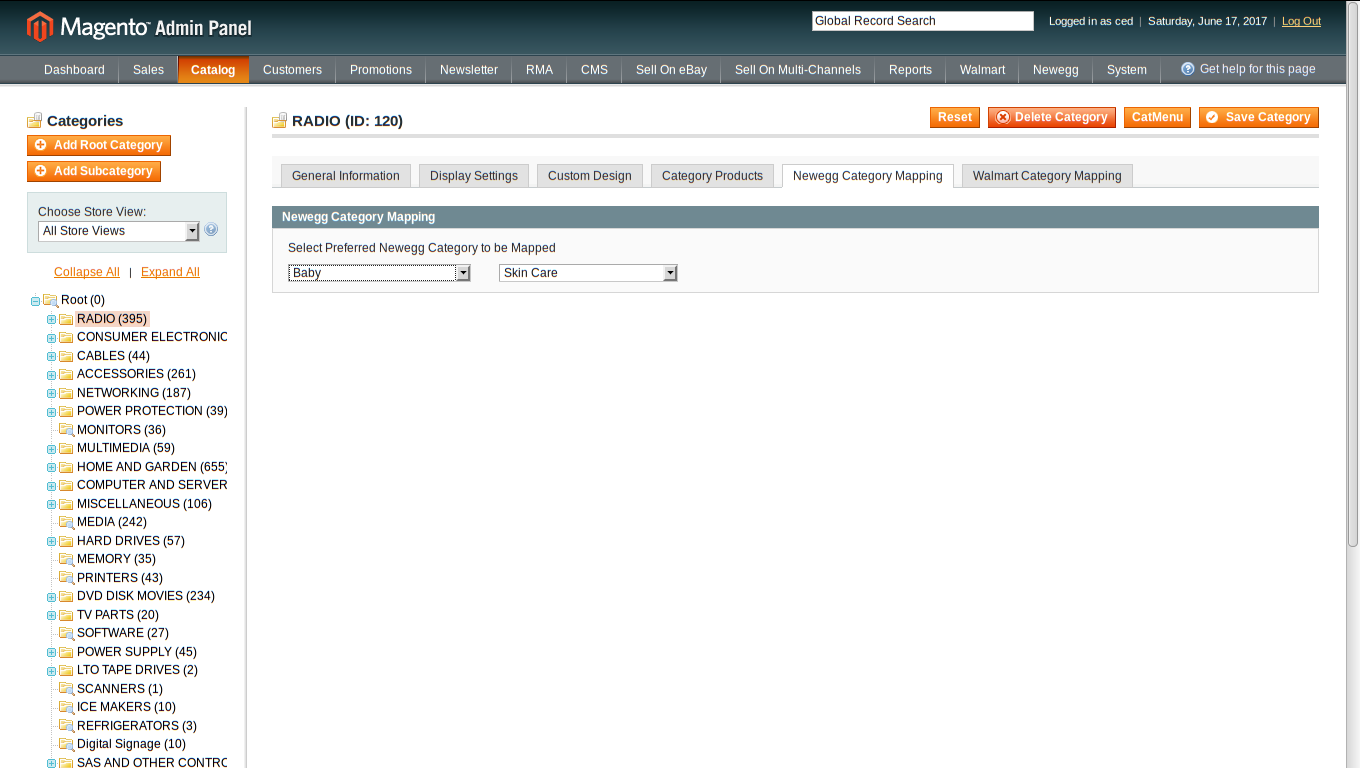Switch to Walmart Category Mapping tab
The image size is (1360, 768).
click(1046, 176)
